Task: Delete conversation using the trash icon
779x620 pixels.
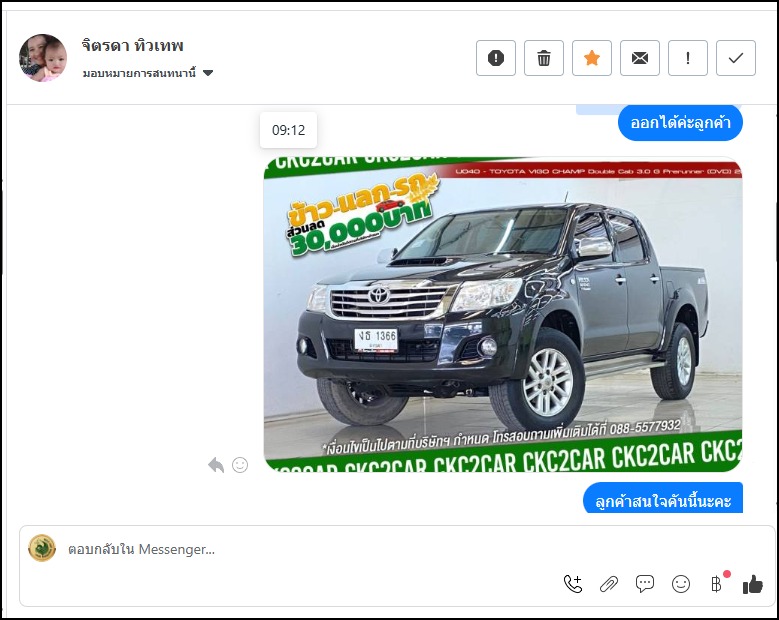Action: click(x=544, y=58)
